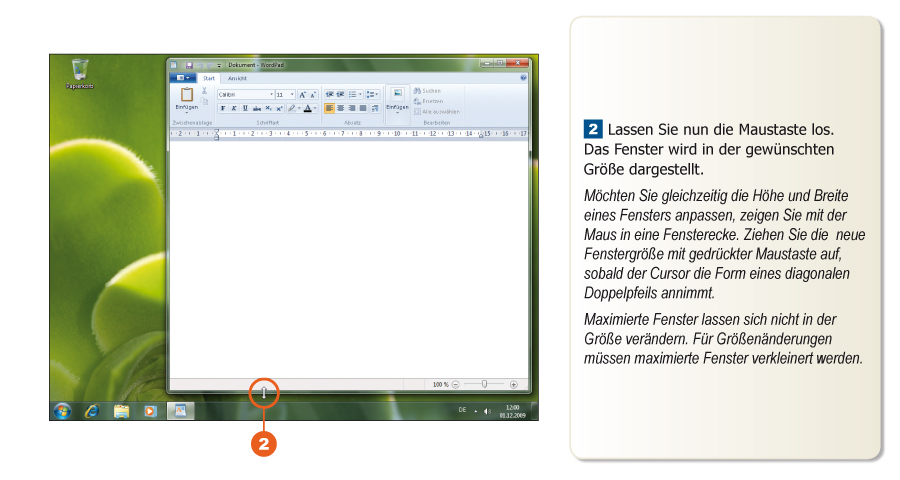The height and width of the screenshot is (480, 900).
Task: Click the decrease indent icon
Action: click(x=329, y=94)
